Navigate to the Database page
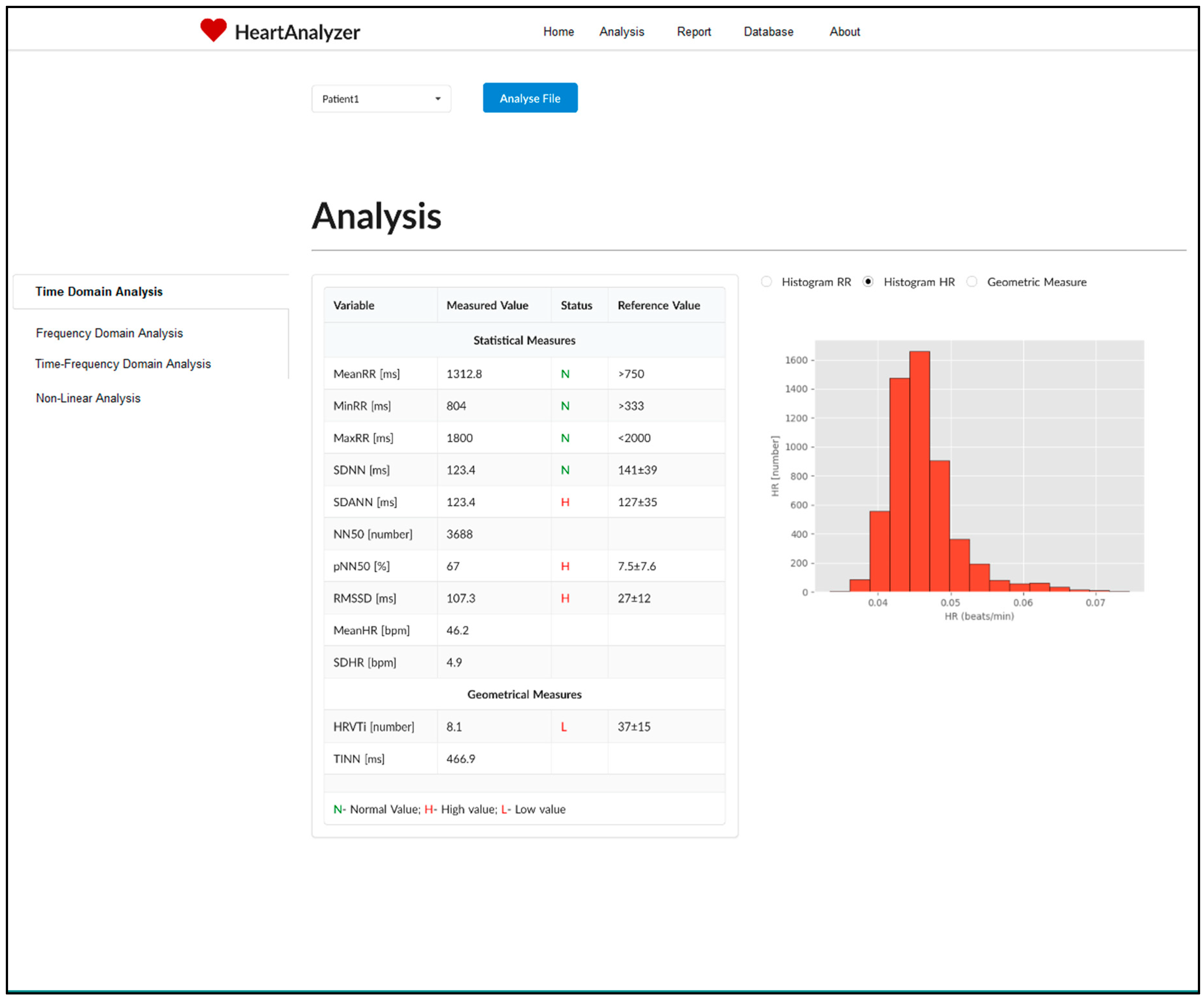 768,32
